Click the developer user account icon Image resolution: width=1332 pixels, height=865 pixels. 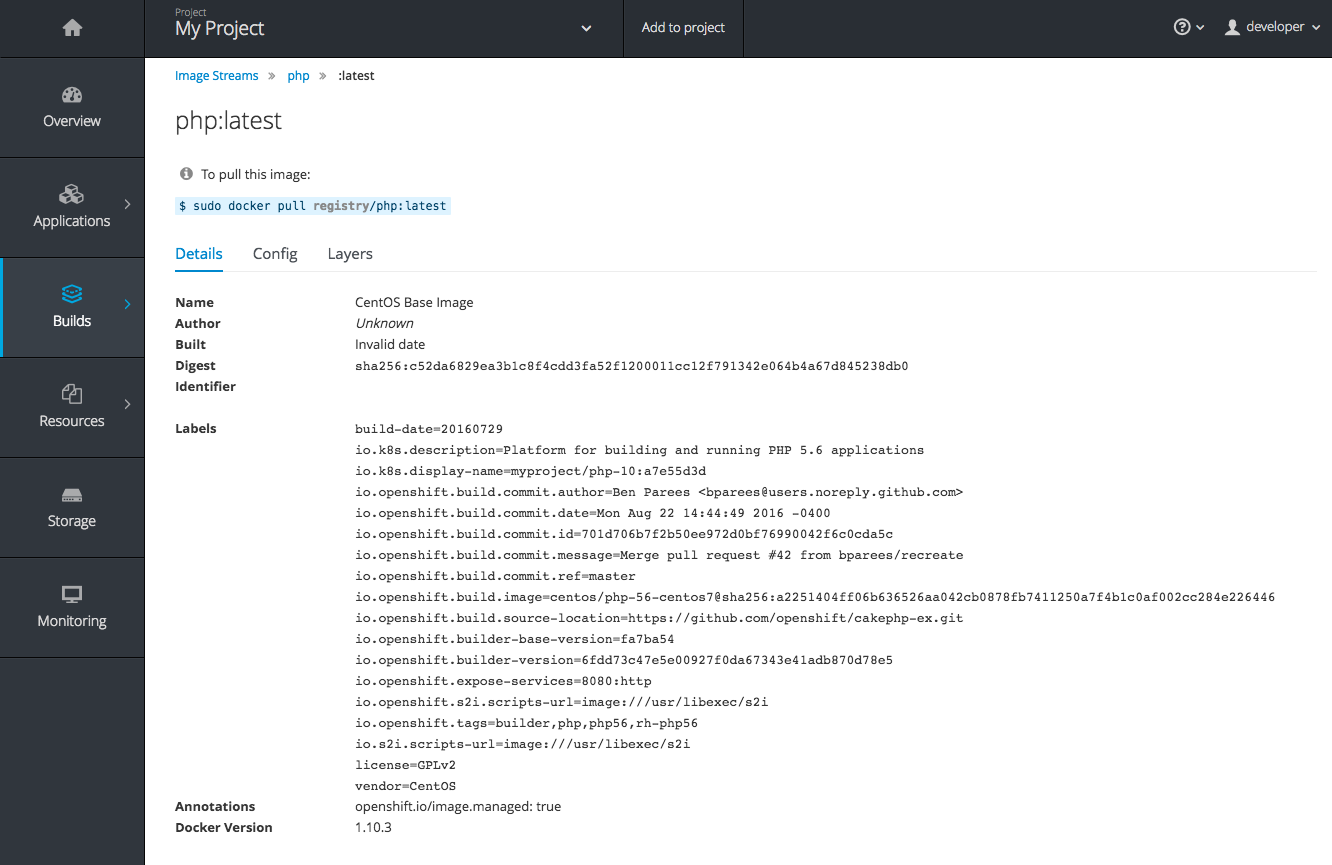[x=1232, y=27]
